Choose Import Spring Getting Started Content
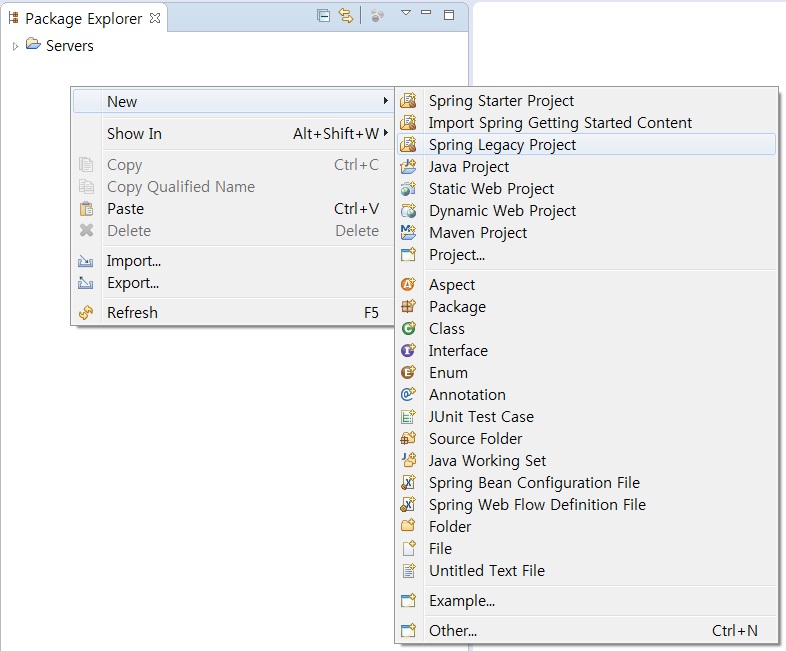786x651 pixels. 586,123
